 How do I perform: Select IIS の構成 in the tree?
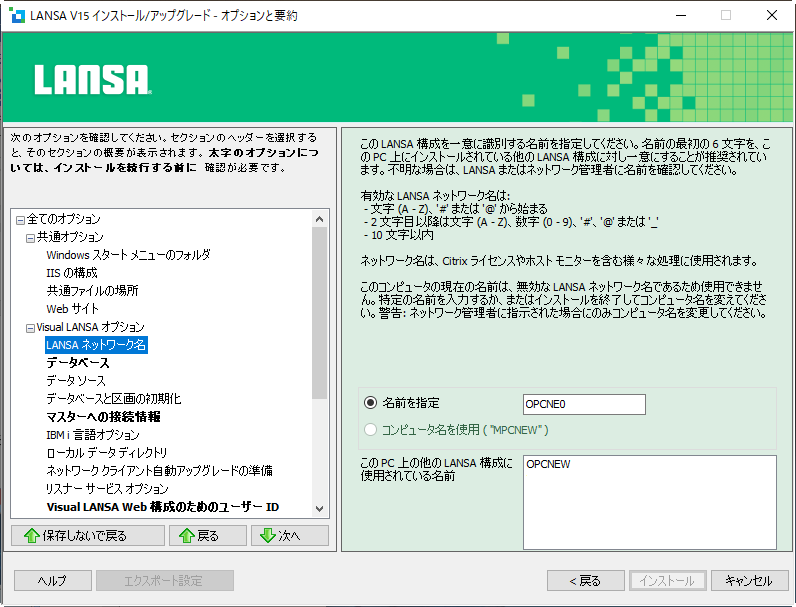[72, 273]
